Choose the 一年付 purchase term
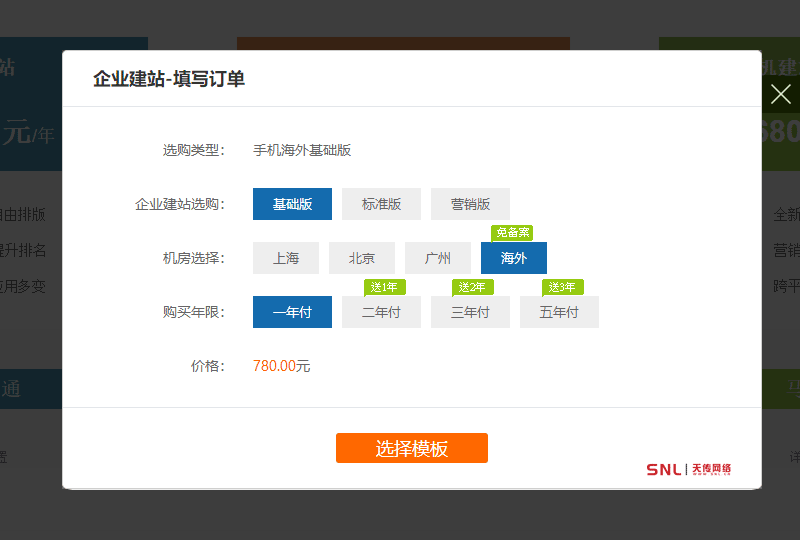 [292, 312]
